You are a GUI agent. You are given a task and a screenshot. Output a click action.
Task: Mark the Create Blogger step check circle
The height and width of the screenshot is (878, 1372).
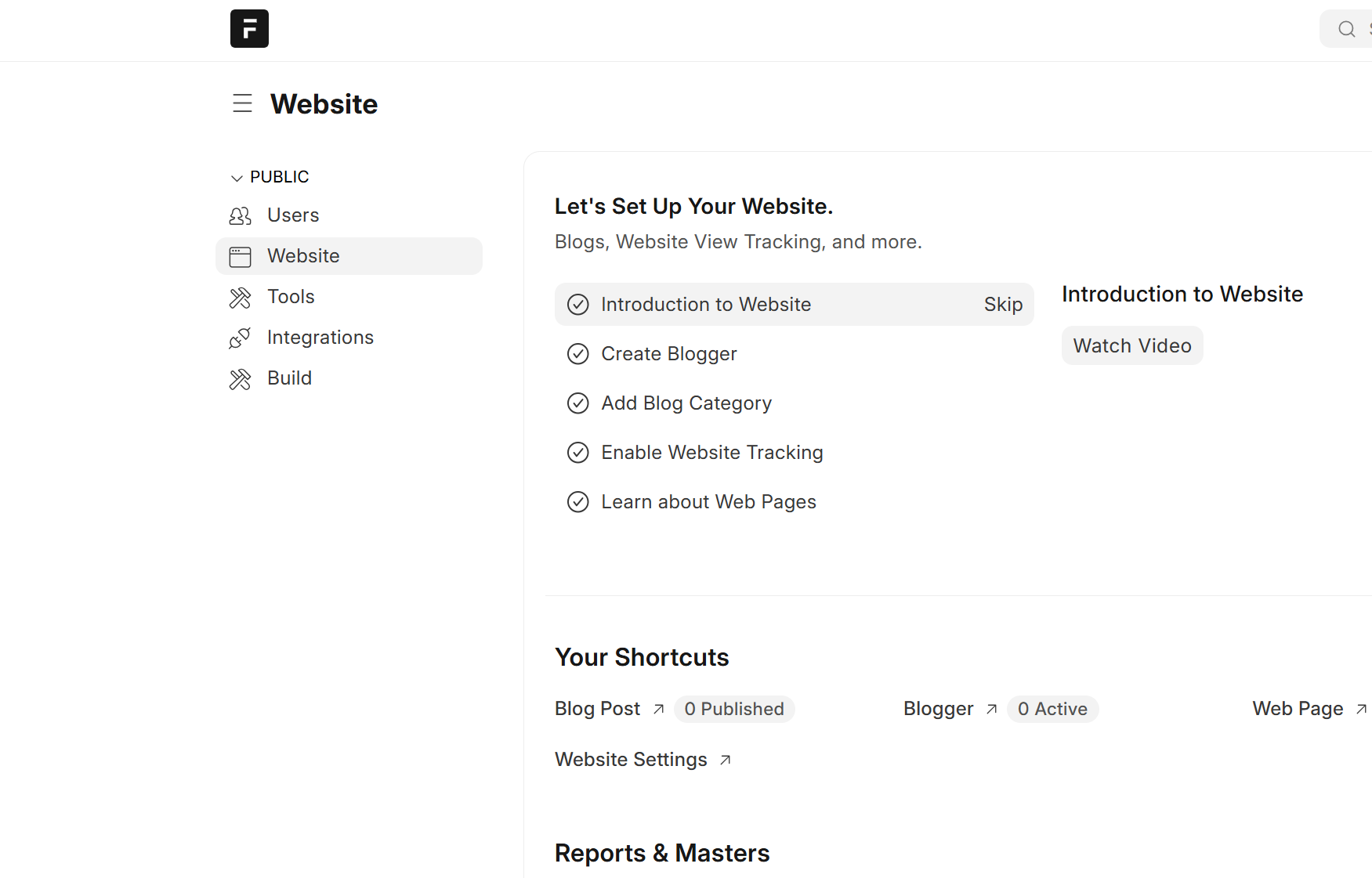click(x=577, y=354)
